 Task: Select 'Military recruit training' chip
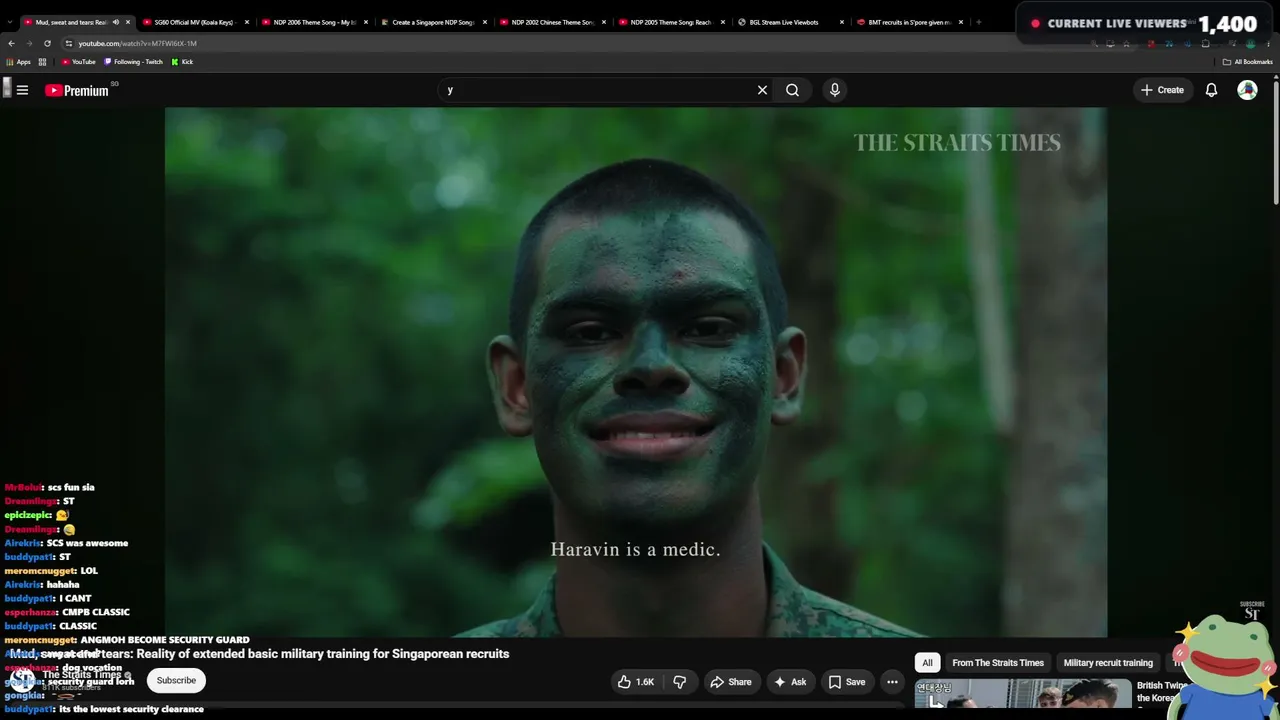[x=1108, y=662]
